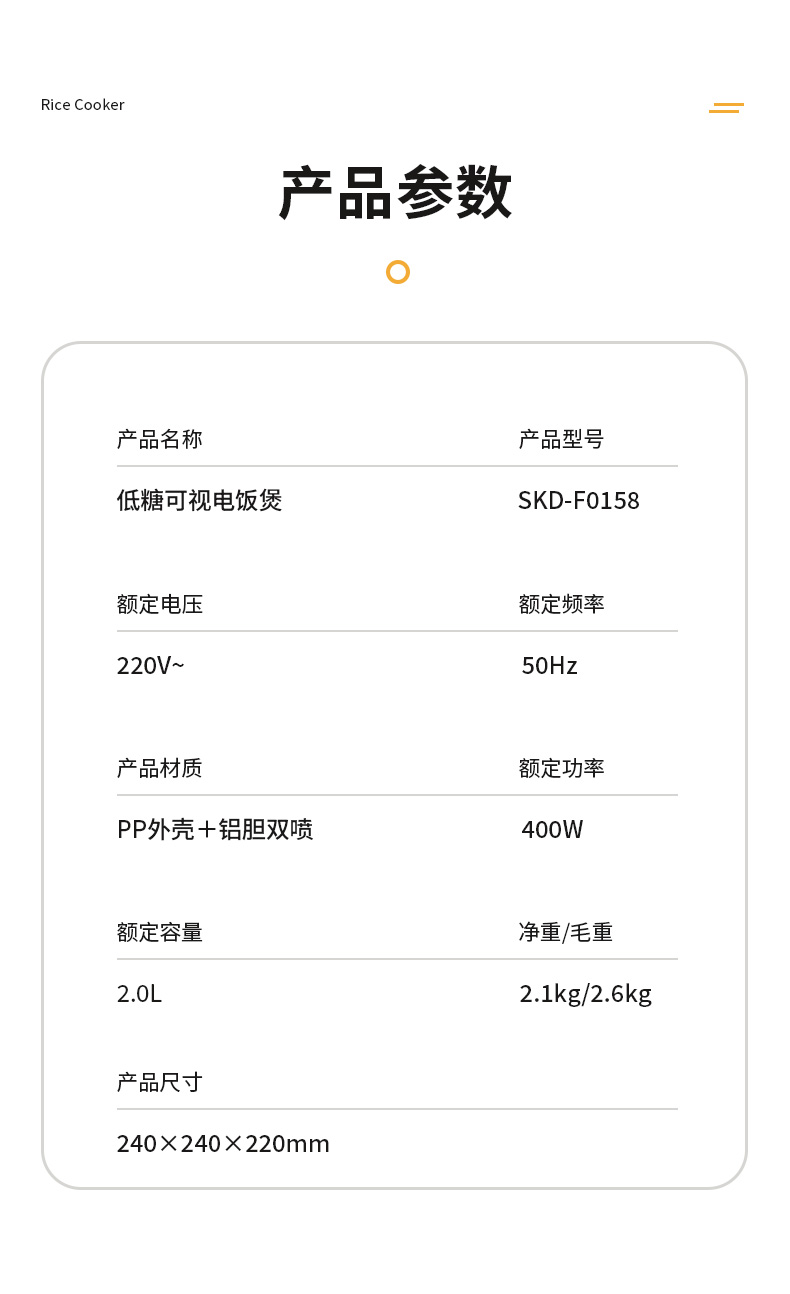
Task: Click the PP外壳+铝胆双喷 material value
Action: (x=215, y=829)
